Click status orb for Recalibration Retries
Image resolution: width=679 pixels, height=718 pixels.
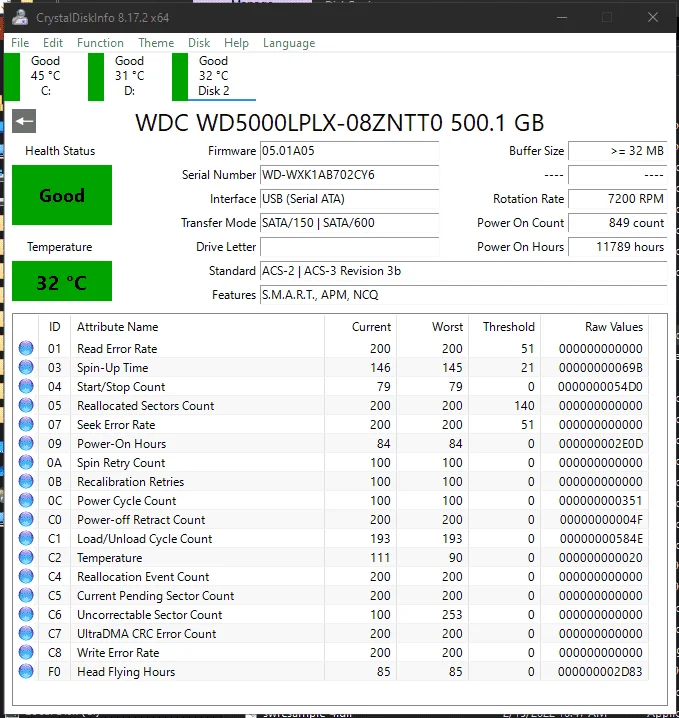click(26, 481)
